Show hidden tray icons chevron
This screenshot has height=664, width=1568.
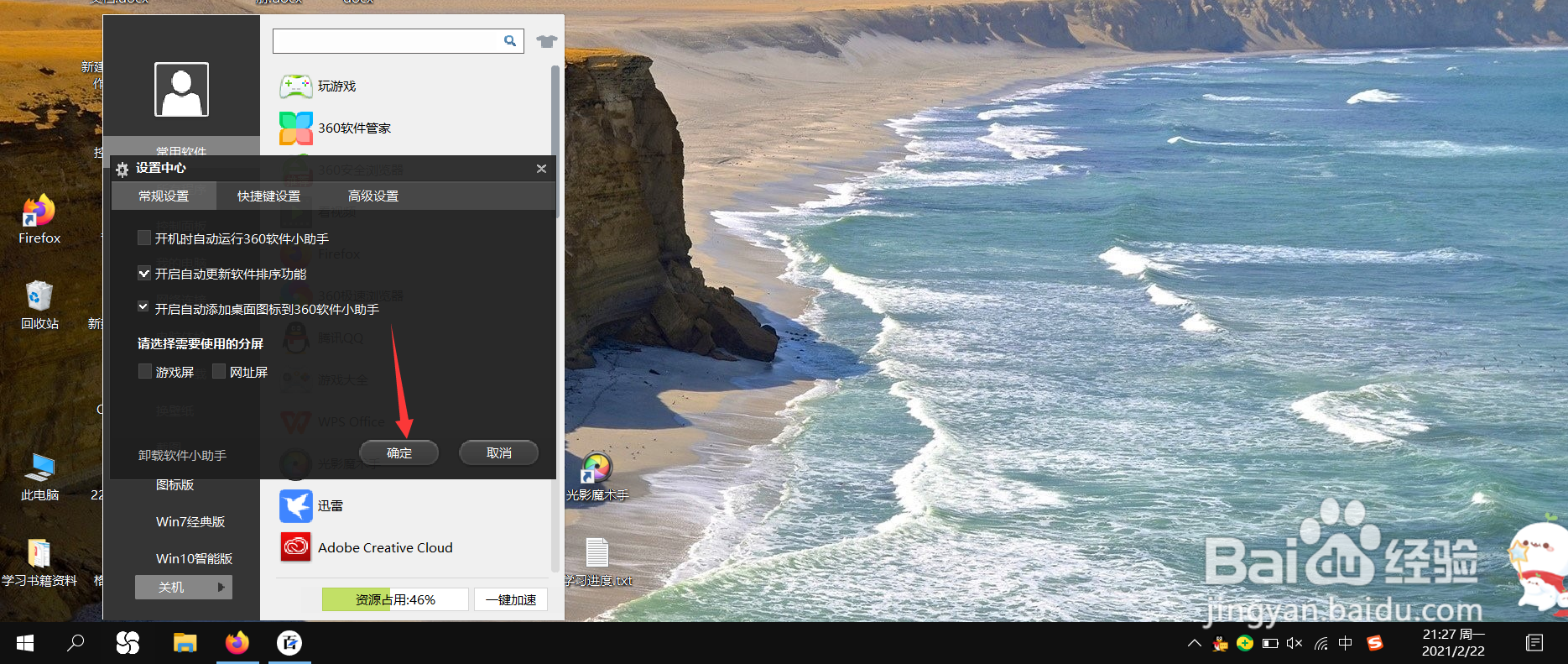[x=1195, y=644]
